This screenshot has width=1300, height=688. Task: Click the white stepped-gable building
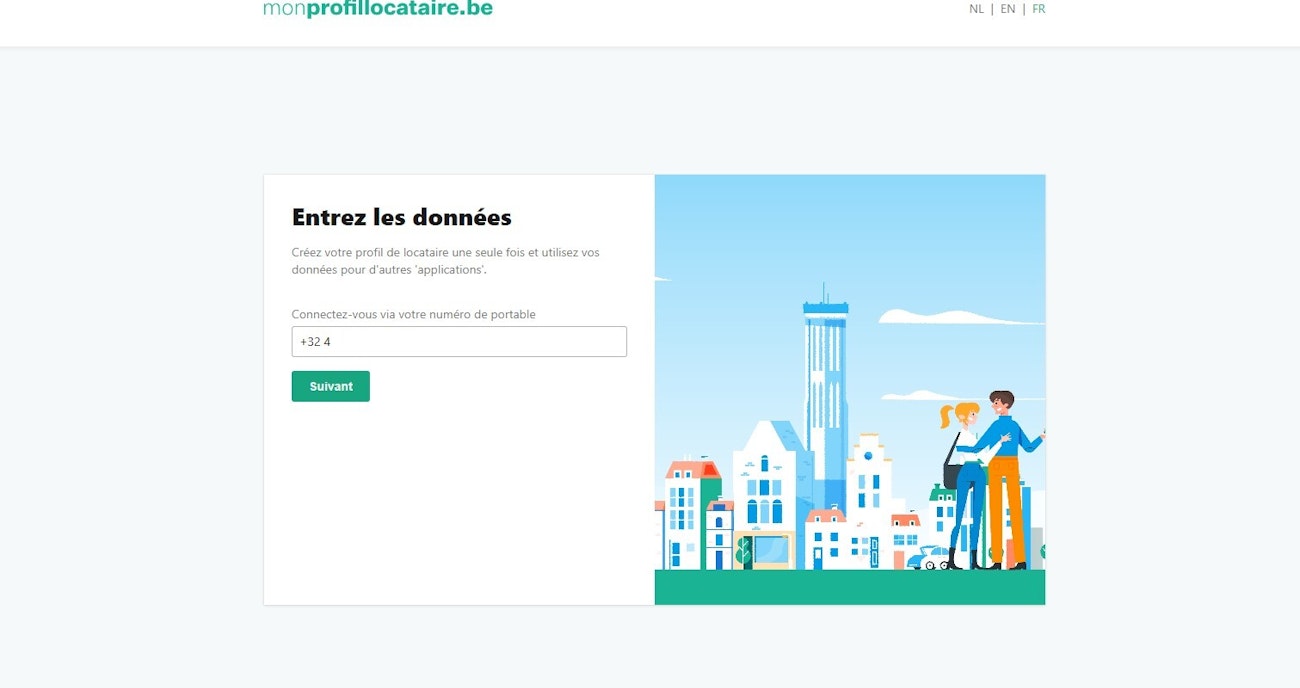tap(868, 480)
